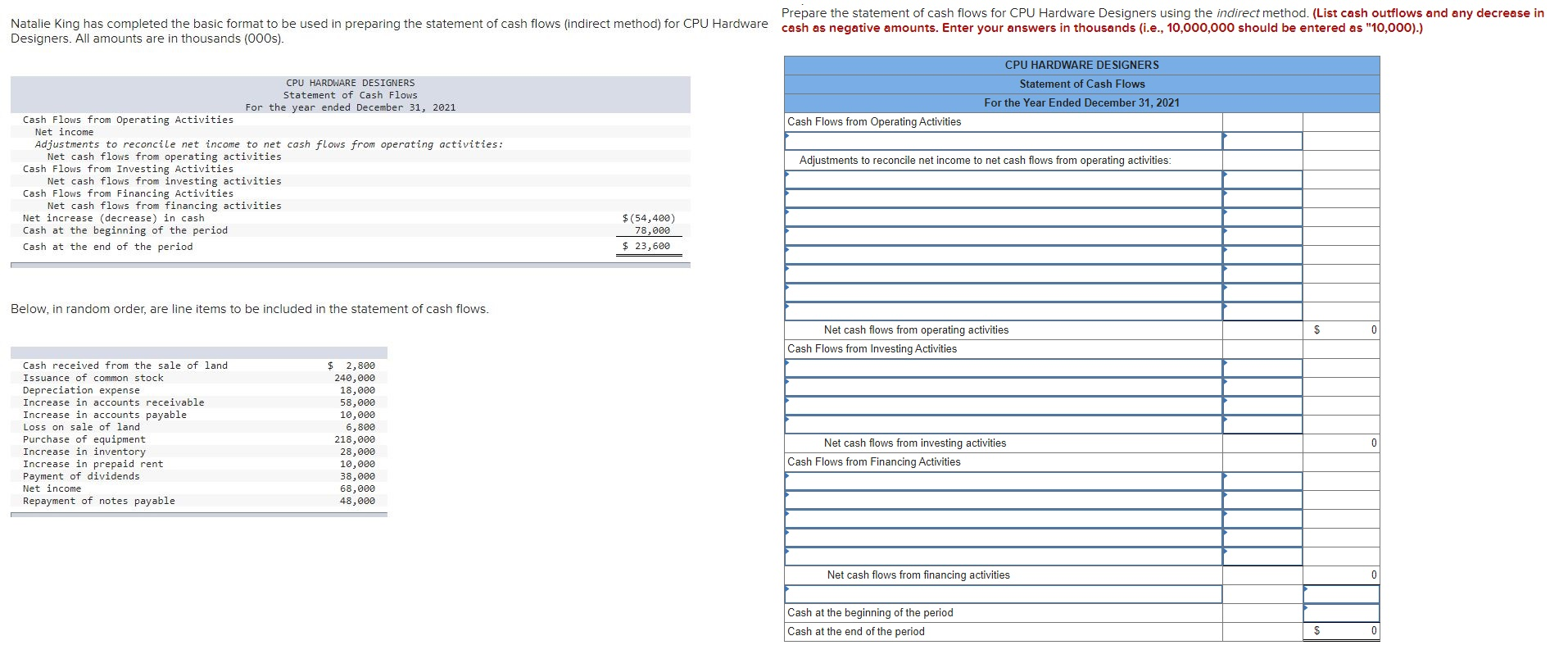Click the 78,000 beginning cash value
Viewport: 1568px width, 645px height.
[652, 230]
